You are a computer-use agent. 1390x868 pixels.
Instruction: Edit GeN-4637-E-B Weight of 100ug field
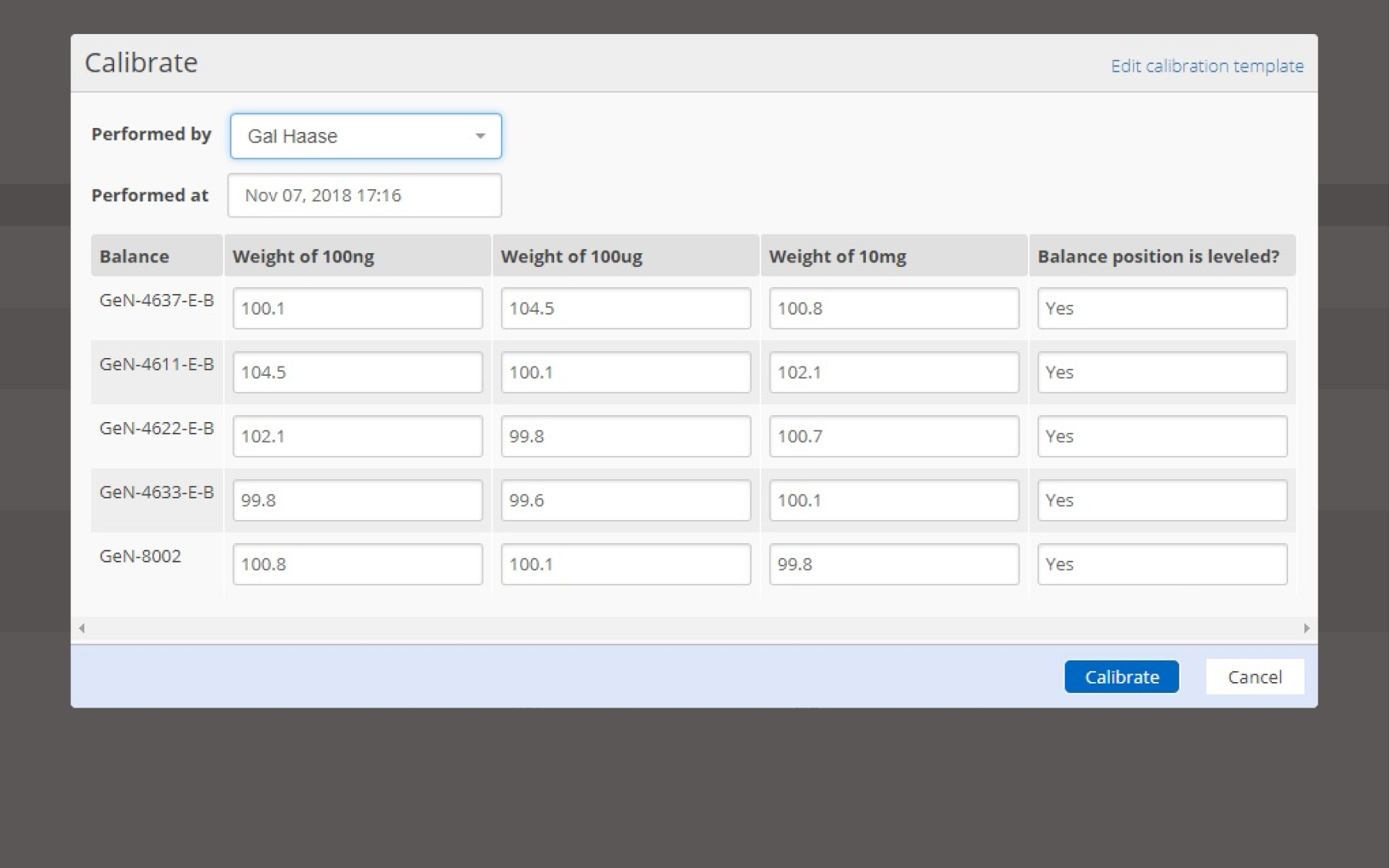click(x=625, y=309)
